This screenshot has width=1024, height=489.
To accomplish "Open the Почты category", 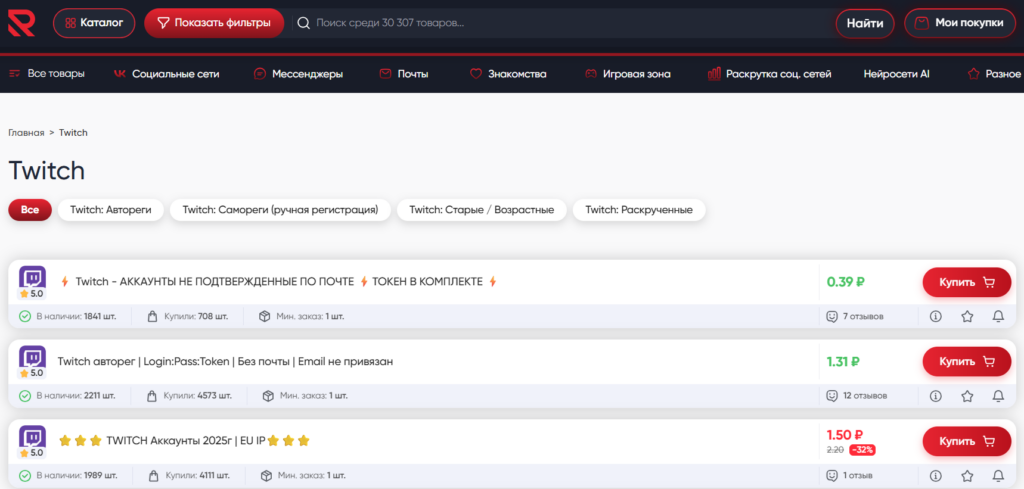I will pyautogui.click(x=404, y=74).
